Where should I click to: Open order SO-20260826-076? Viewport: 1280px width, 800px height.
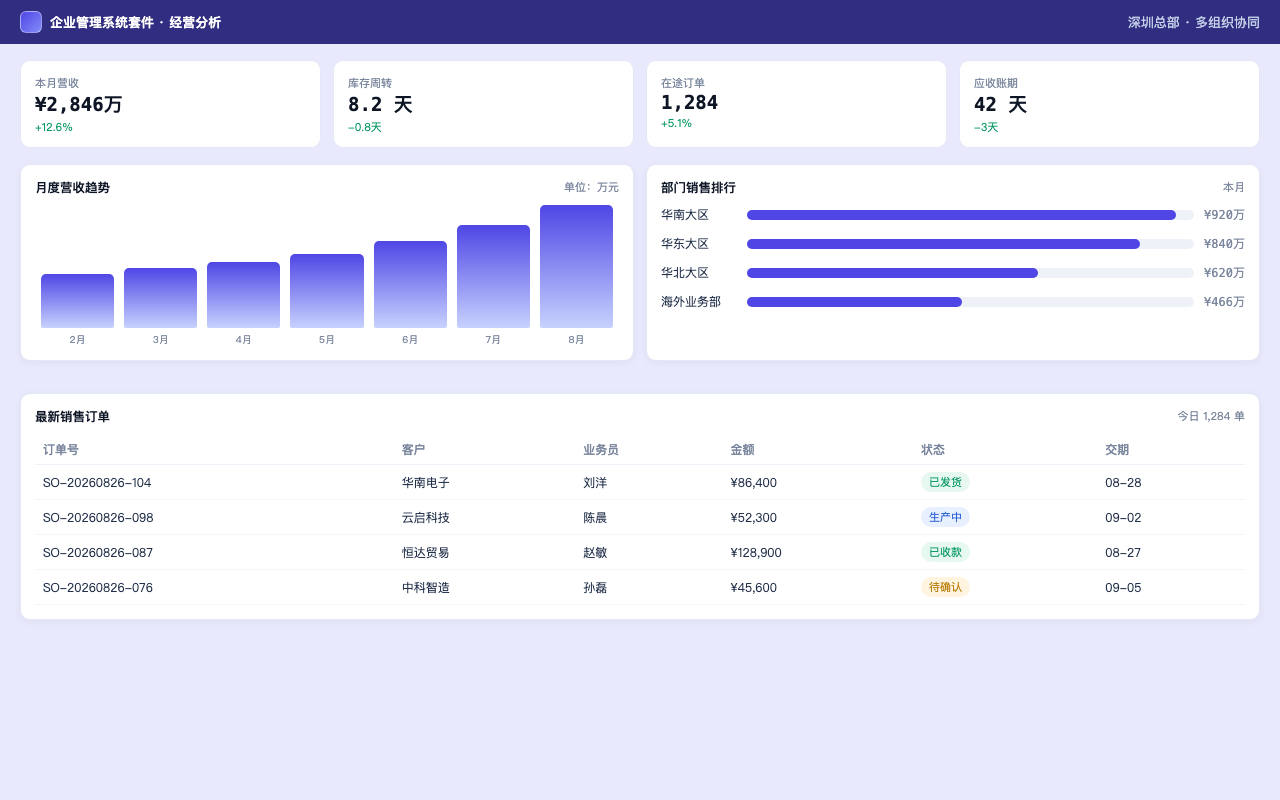click(x=98, y=587)
